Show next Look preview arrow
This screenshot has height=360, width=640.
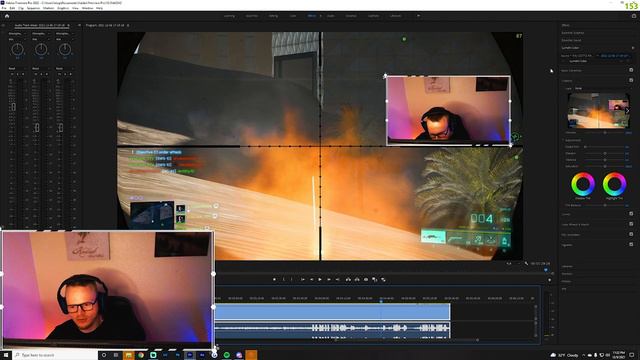(627, 111)
